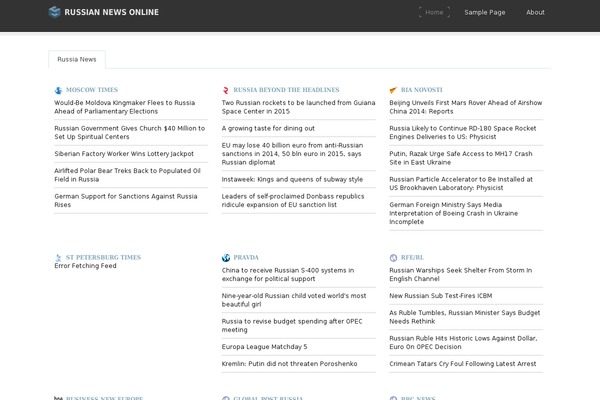Image resolution: width=600 pixels, height=400 pixels.
Task: Click the Russia Beyond the Headlines feed icon
Action: 226,90
